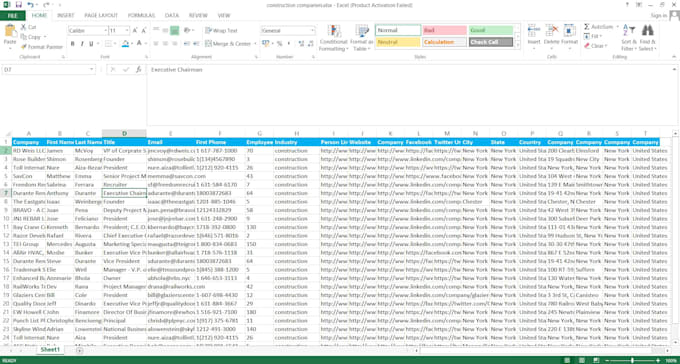Center text horizontally
Viewport: 680px width, 364px height.
tap(165, 44)
